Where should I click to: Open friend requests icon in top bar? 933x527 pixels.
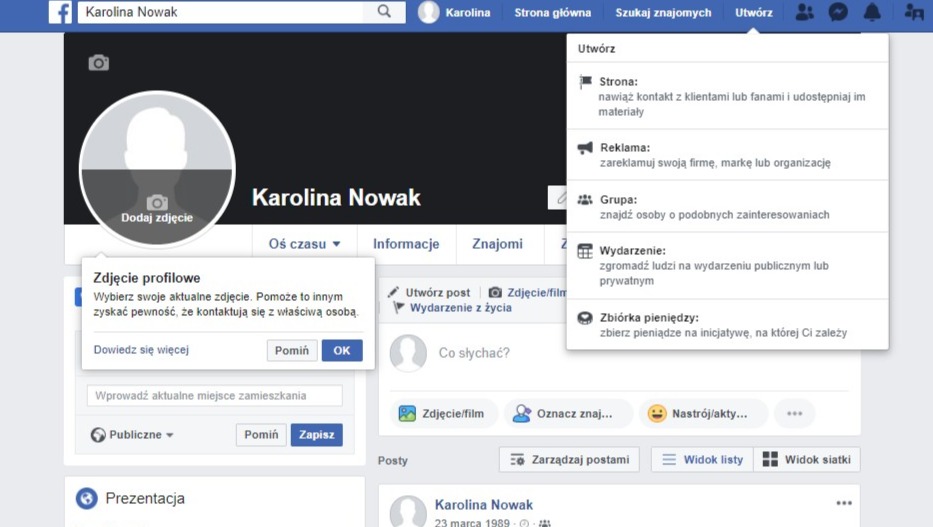[x=804, y=12]
